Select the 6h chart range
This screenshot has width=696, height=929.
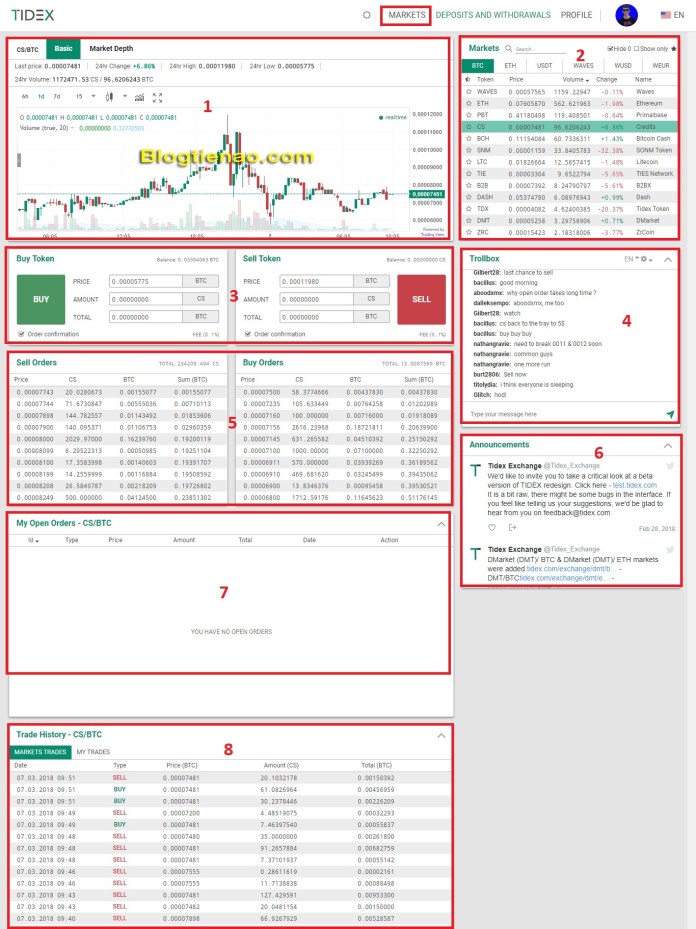coord(25,97)
